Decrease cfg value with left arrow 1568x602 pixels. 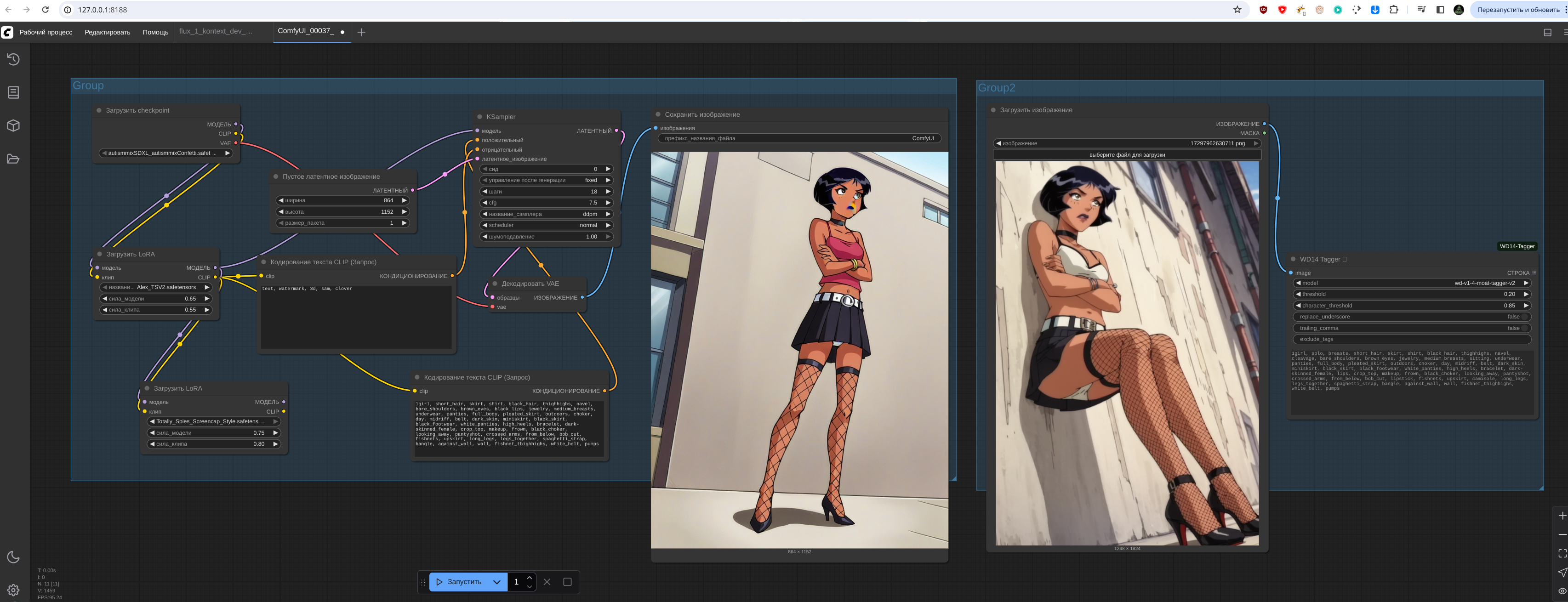click(485, 203)
